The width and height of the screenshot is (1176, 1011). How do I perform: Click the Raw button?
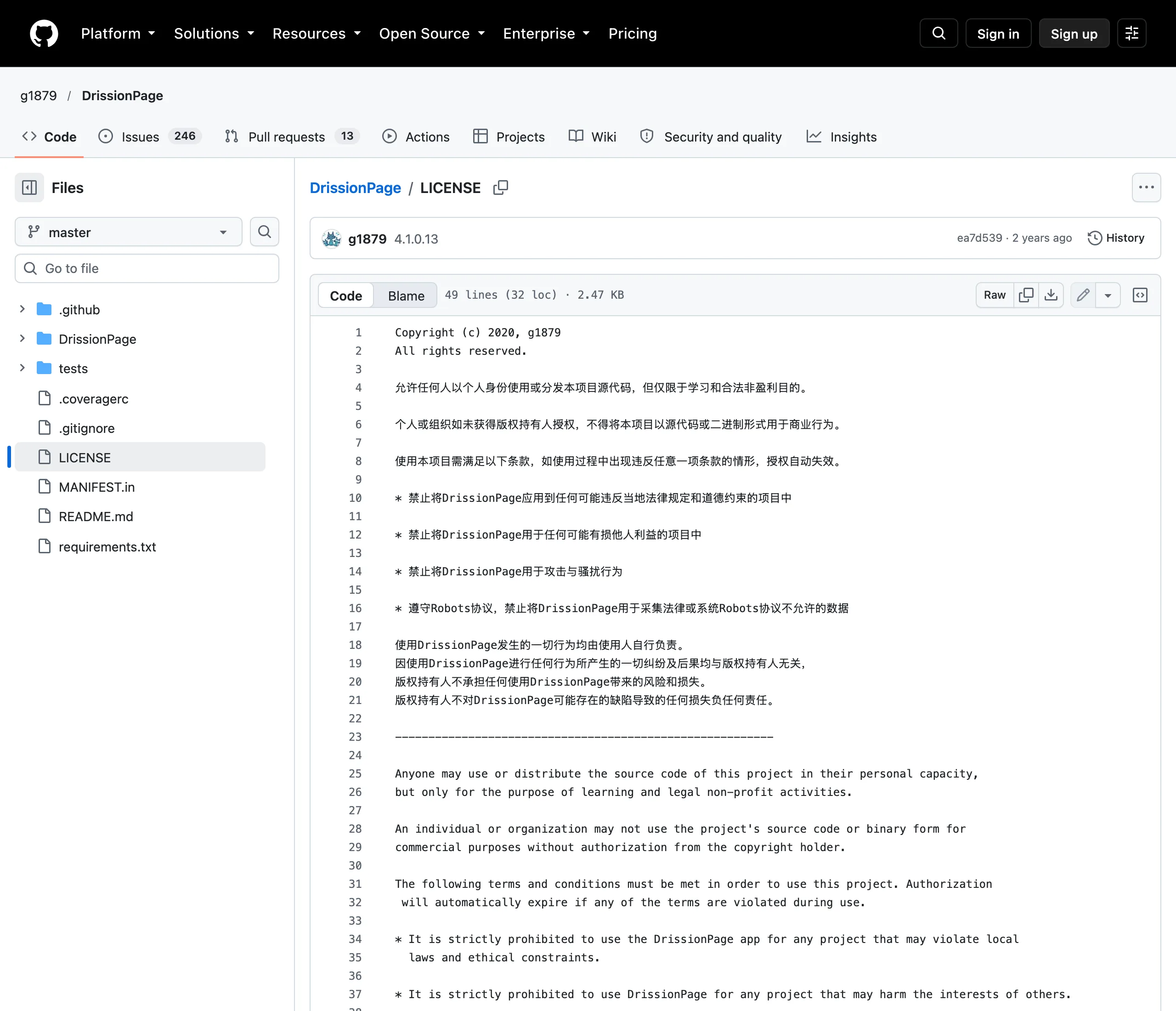point(995,295)
